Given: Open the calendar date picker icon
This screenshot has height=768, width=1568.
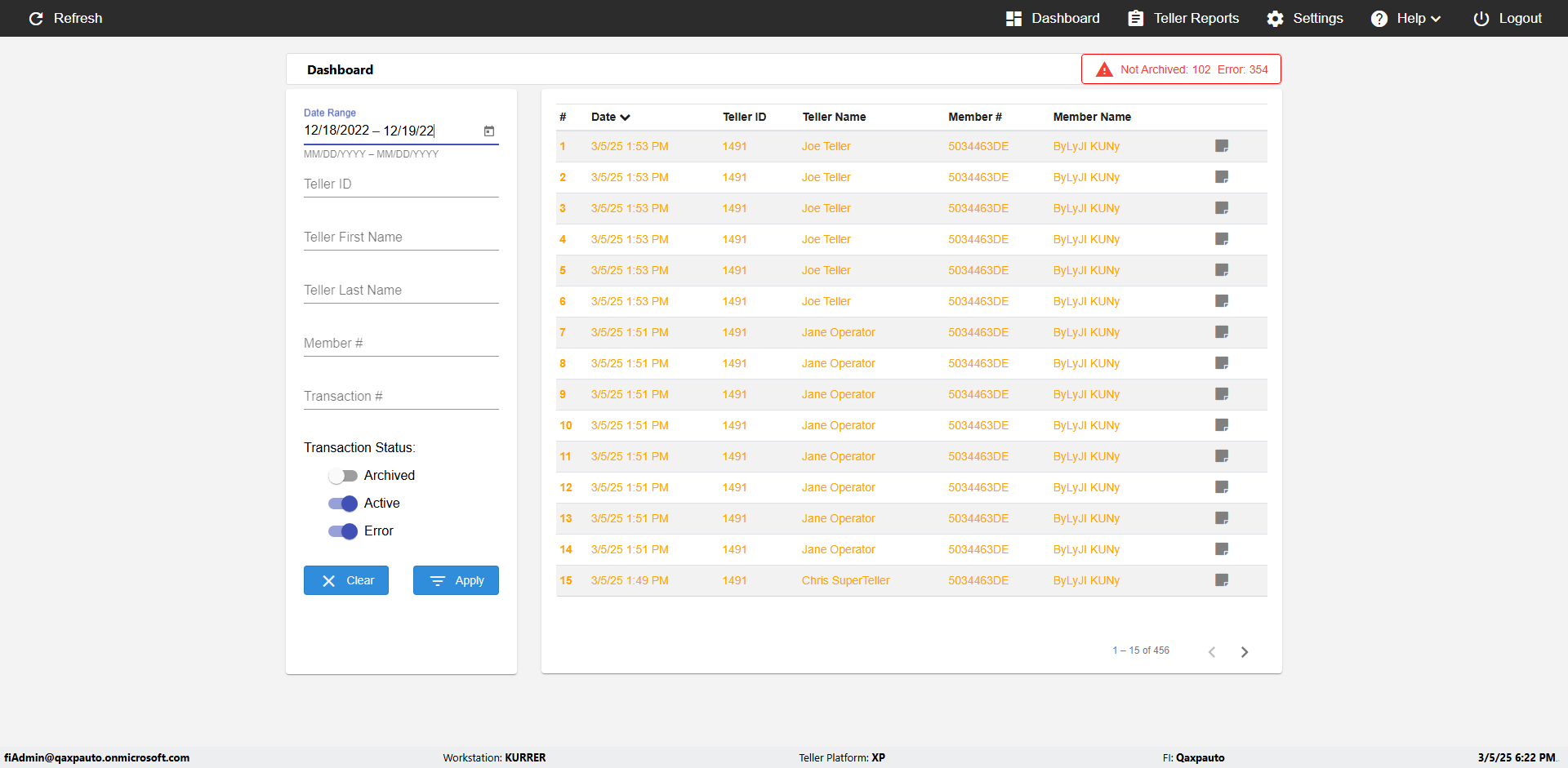Looking at the screenshot, I should tap(489, 131).
